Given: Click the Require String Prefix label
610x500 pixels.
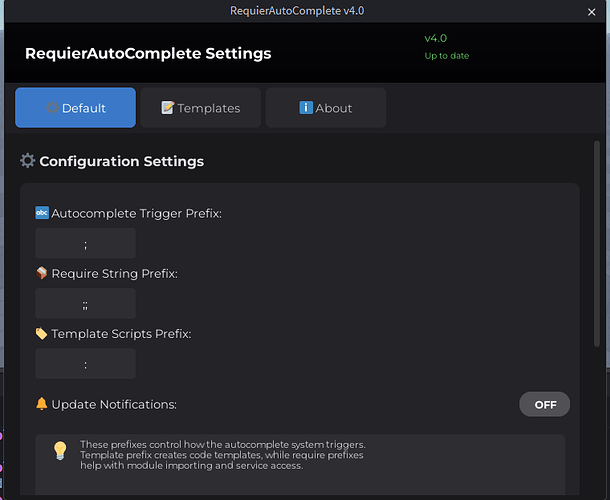Looking at the screenshot, I should [x=114, y=274].
